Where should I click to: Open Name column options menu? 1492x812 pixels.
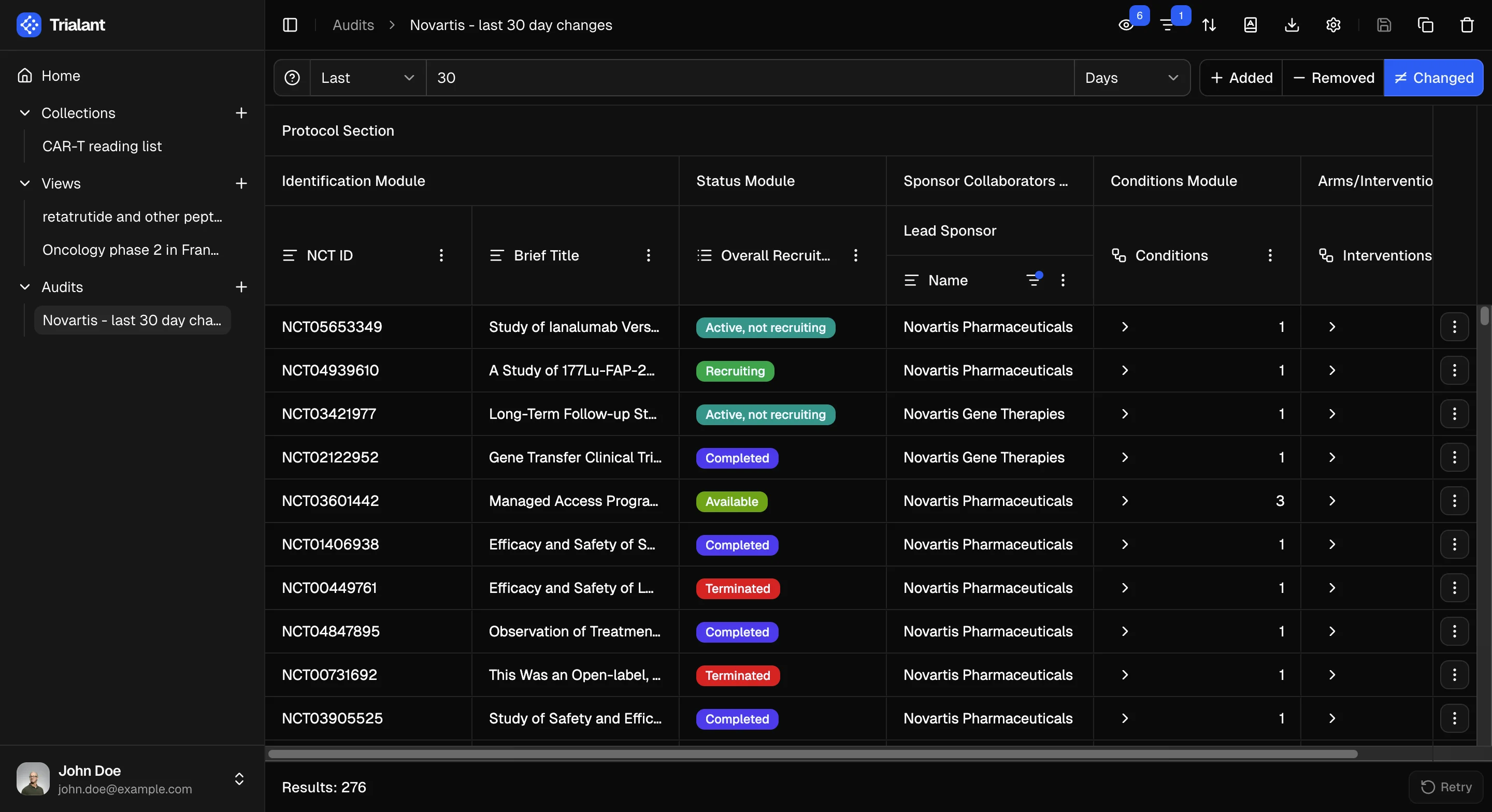[x=1063, y=280]
